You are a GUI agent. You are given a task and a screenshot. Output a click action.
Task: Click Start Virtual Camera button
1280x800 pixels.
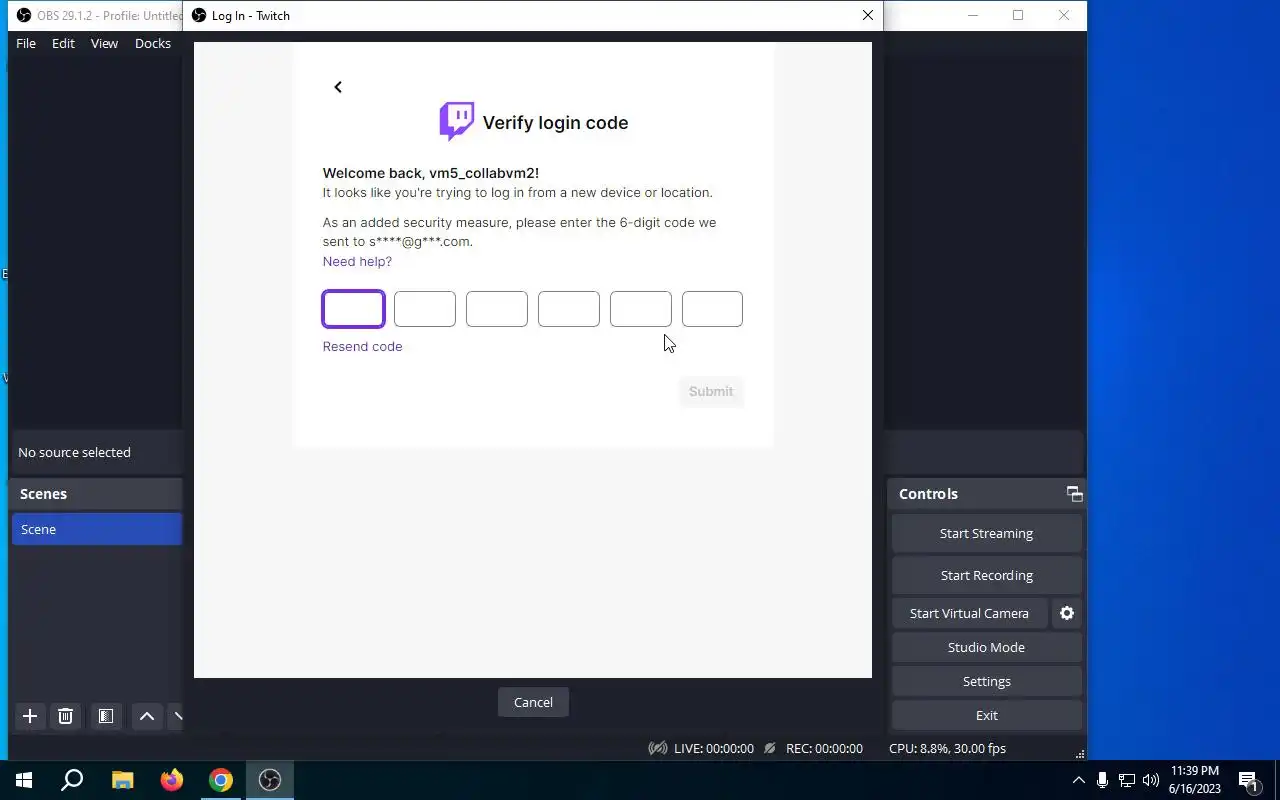969,613
